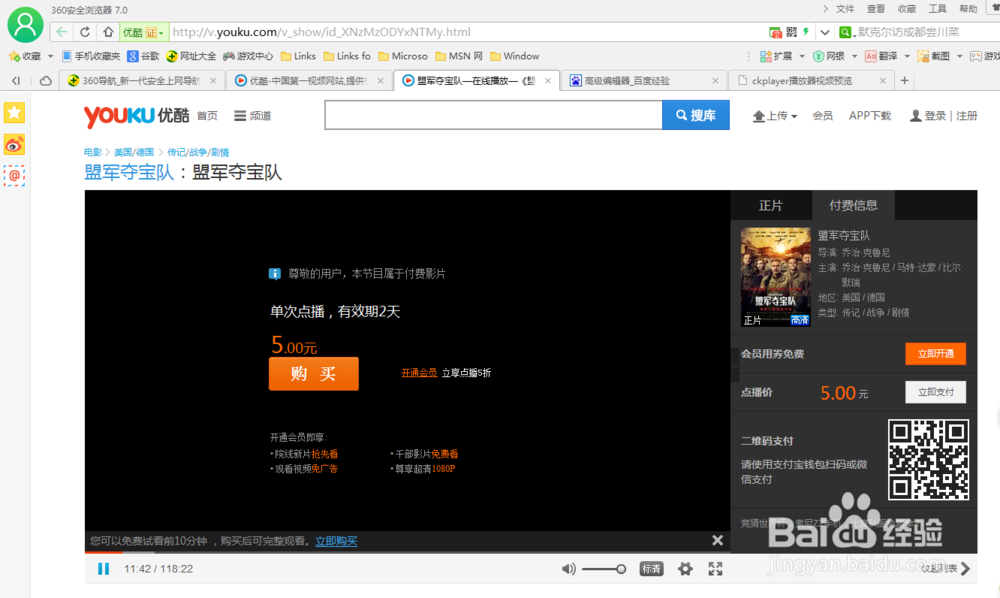Open a new tab with plus button

coord(904,80)
